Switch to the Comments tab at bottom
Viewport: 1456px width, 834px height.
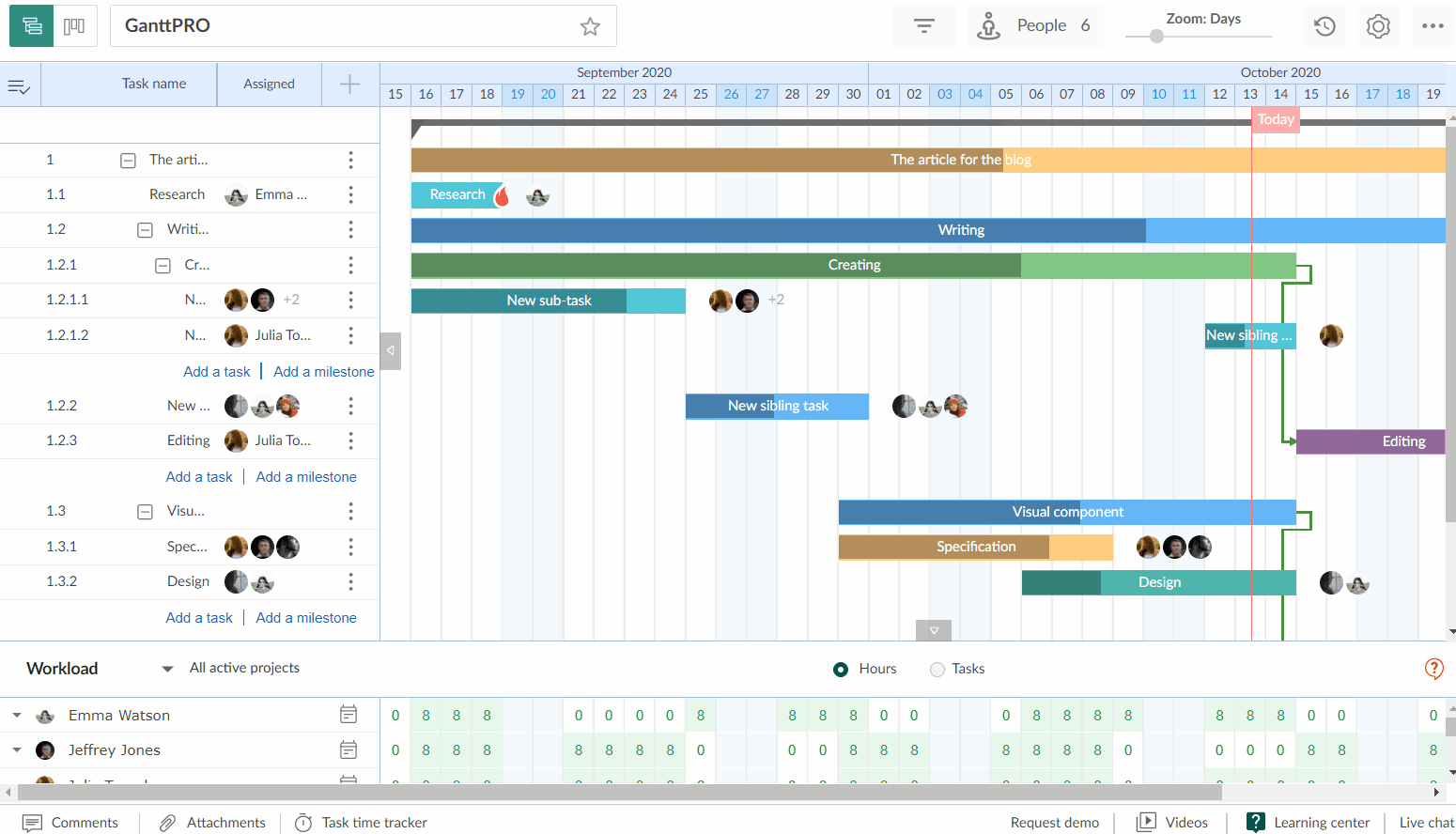point(71,822)
